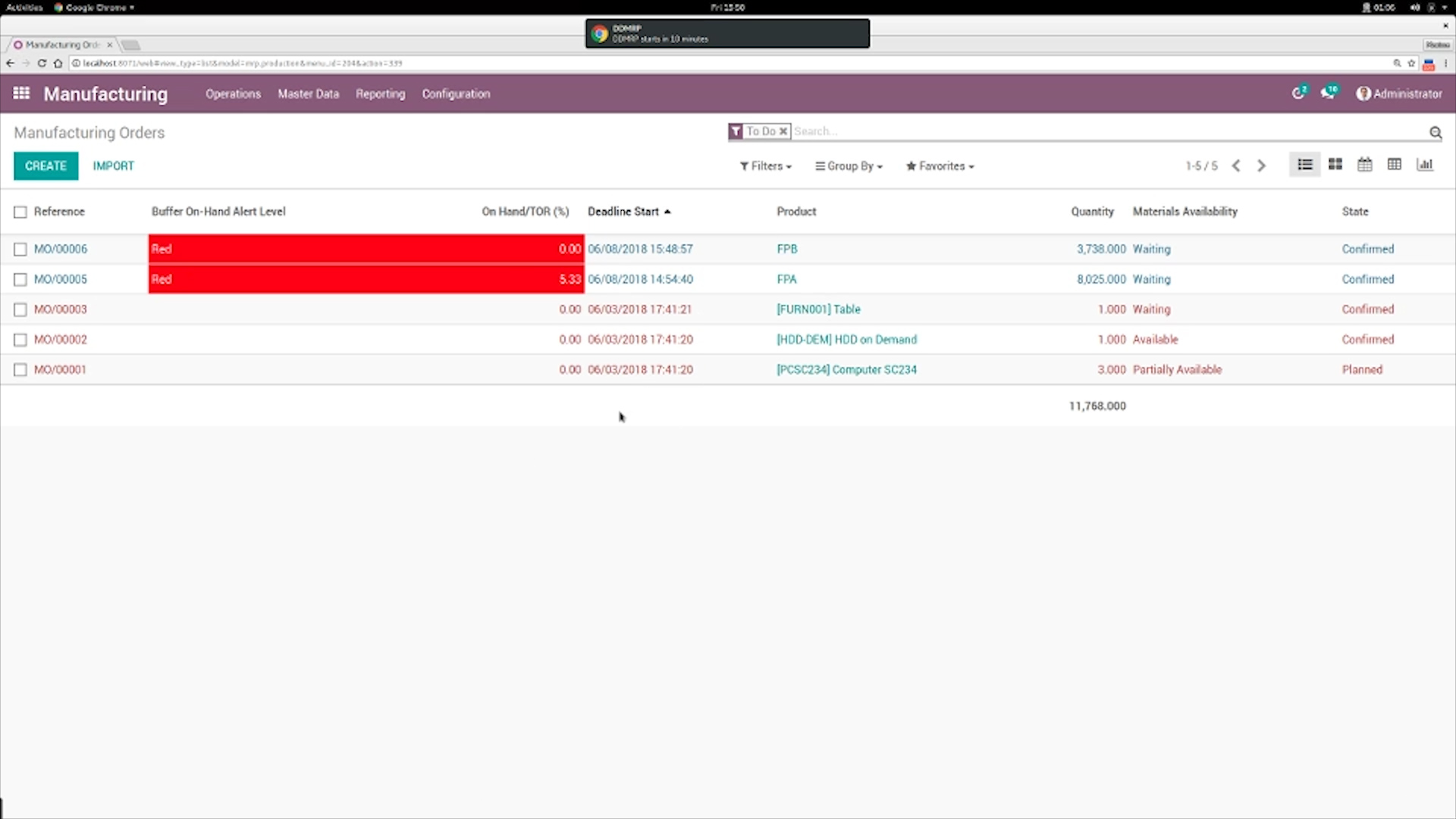Screen dimensions: 1456x819
Task: Click the red buffer alert for MO/00005
Action: (x=364, y=279)
